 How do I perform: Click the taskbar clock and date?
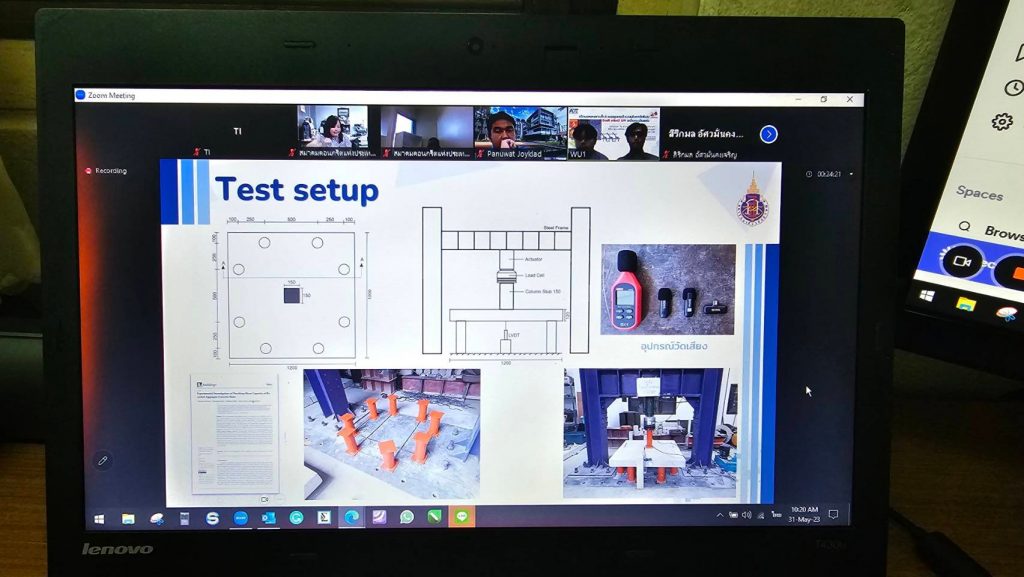click(804, 513)
